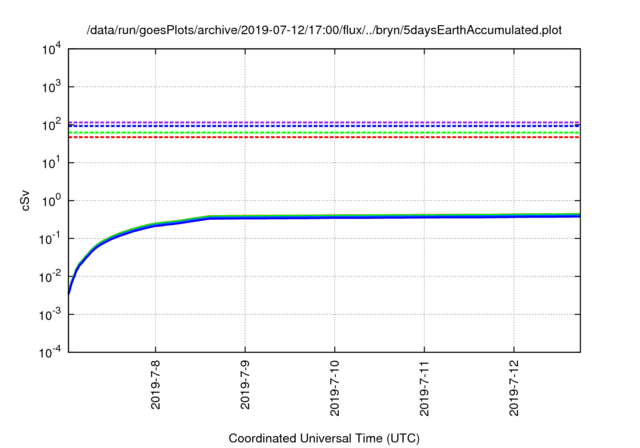This screenshot has width=640, height=448.
Task: Click the 2019-7-11 date label
Action: click(424, 388)
